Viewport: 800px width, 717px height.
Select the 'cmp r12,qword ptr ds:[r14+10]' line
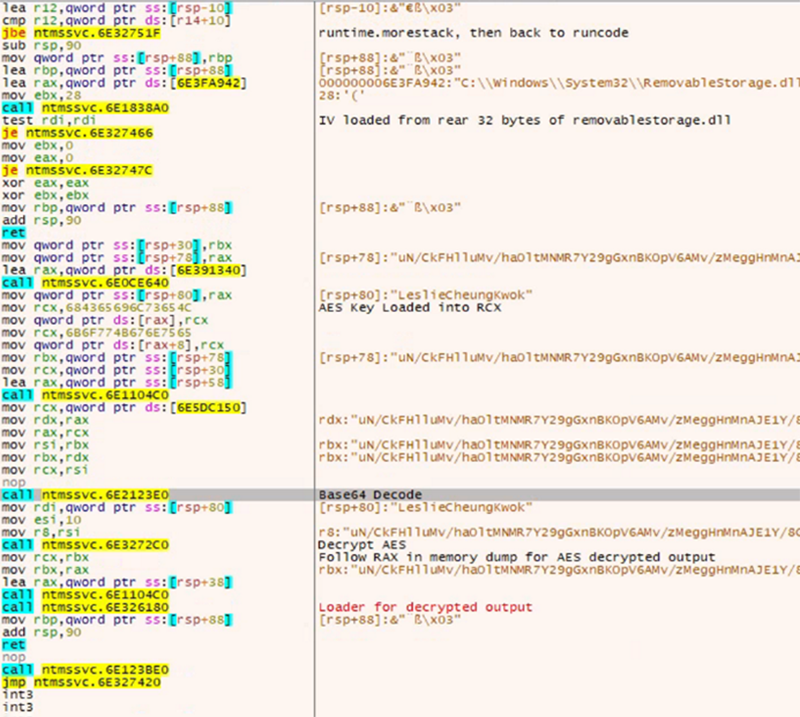coord(116,20)
